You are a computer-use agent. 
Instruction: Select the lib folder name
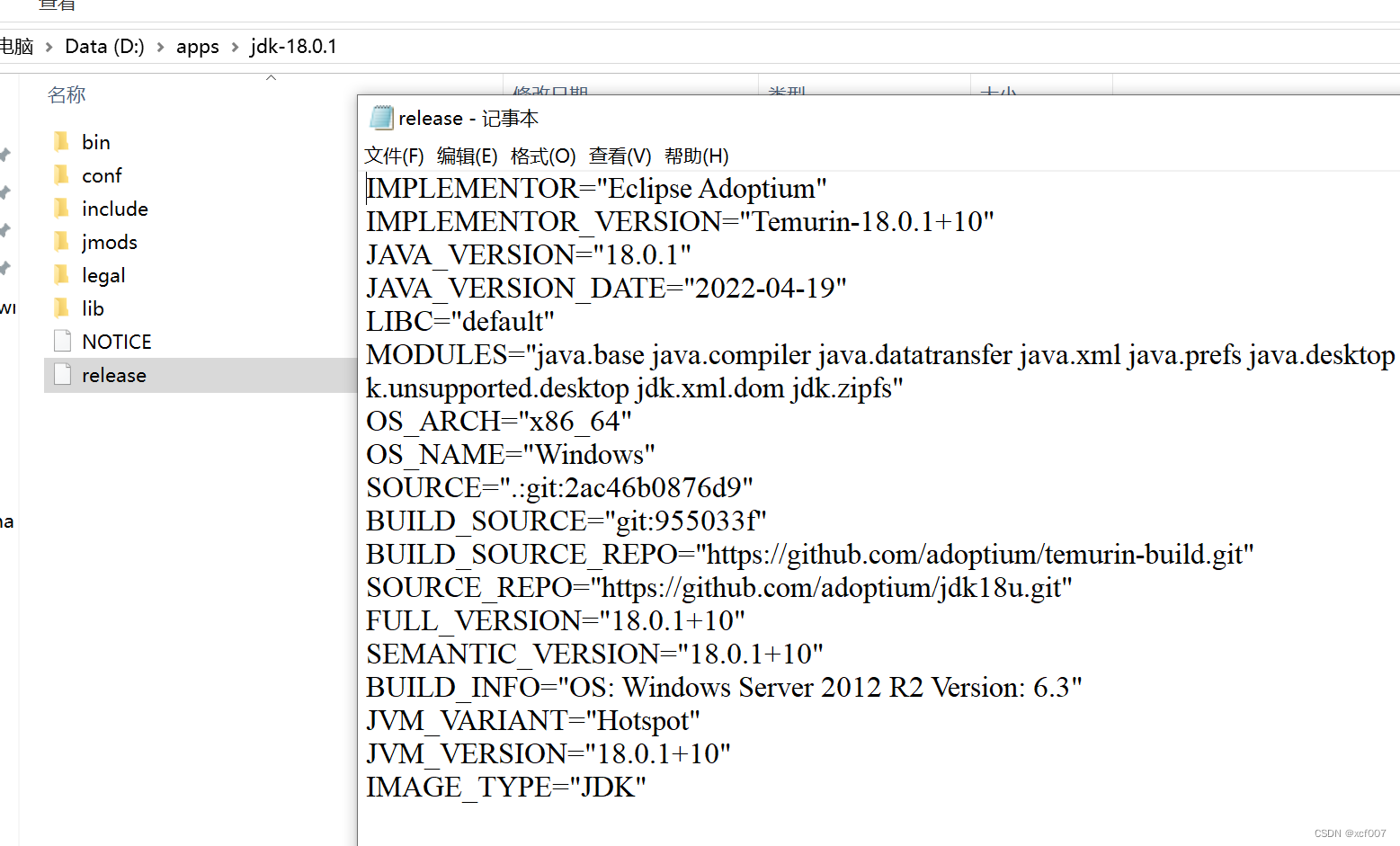(x=93, y=308)
